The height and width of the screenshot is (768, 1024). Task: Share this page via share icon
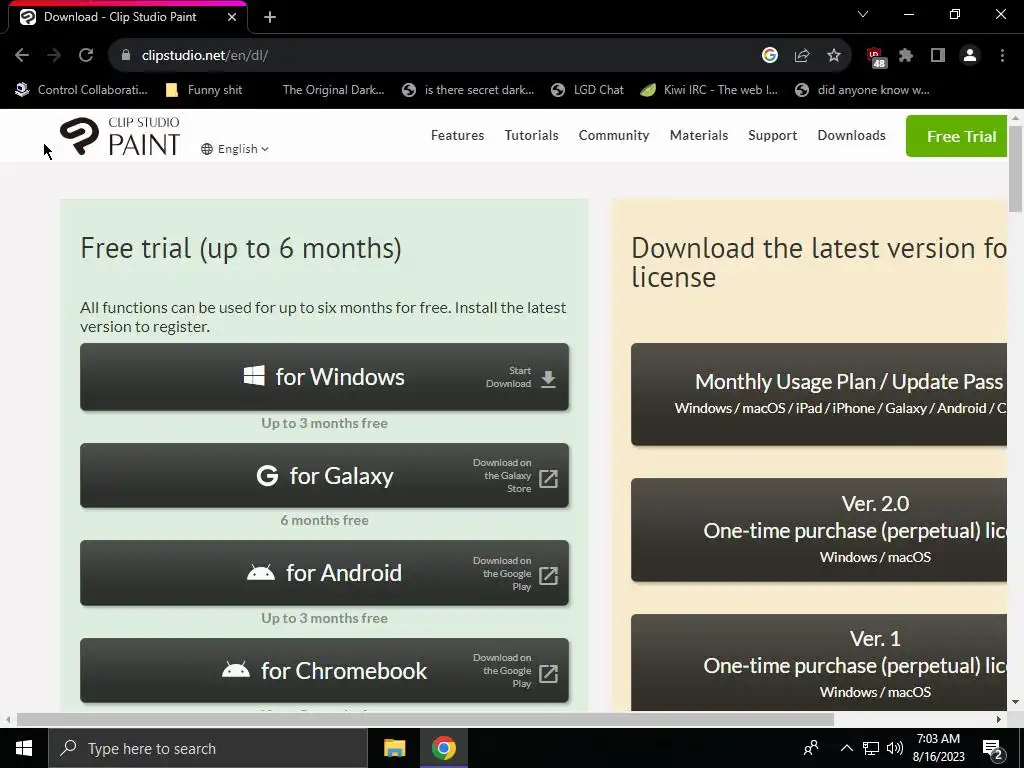click(x=802, y=56)
